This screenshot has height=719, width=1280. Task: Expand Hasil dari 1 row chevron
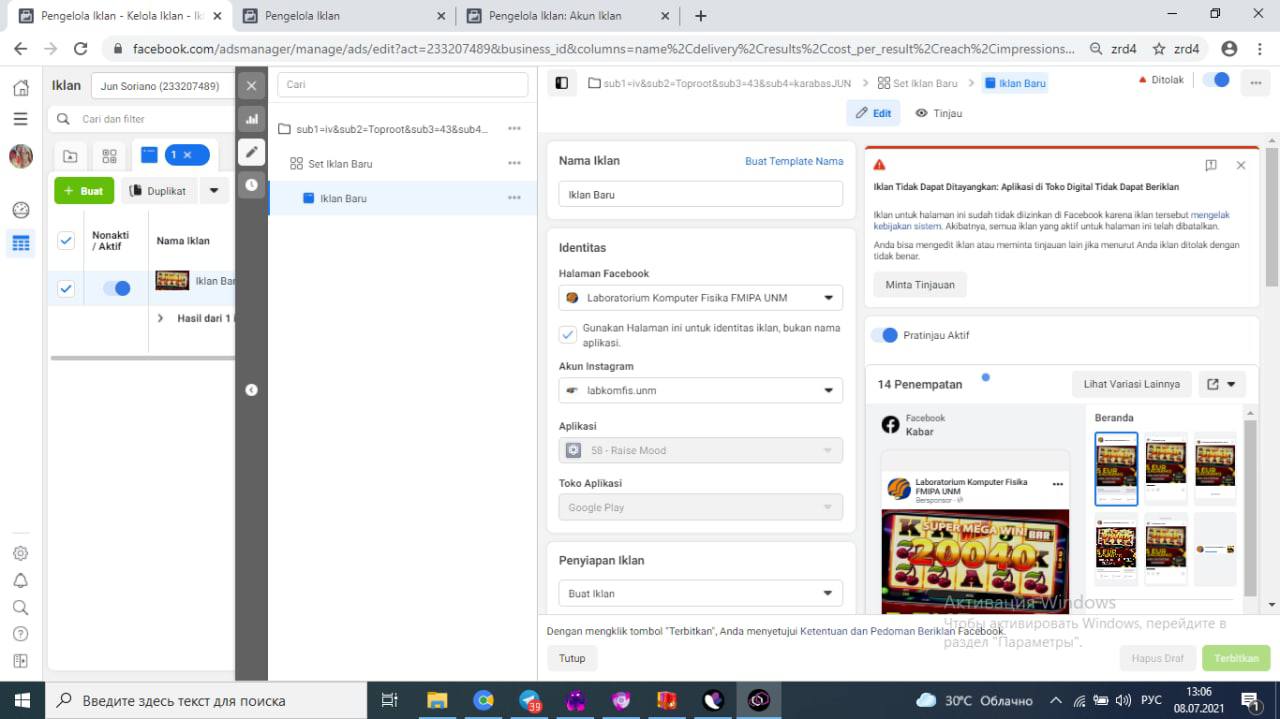tap(161, 318)
